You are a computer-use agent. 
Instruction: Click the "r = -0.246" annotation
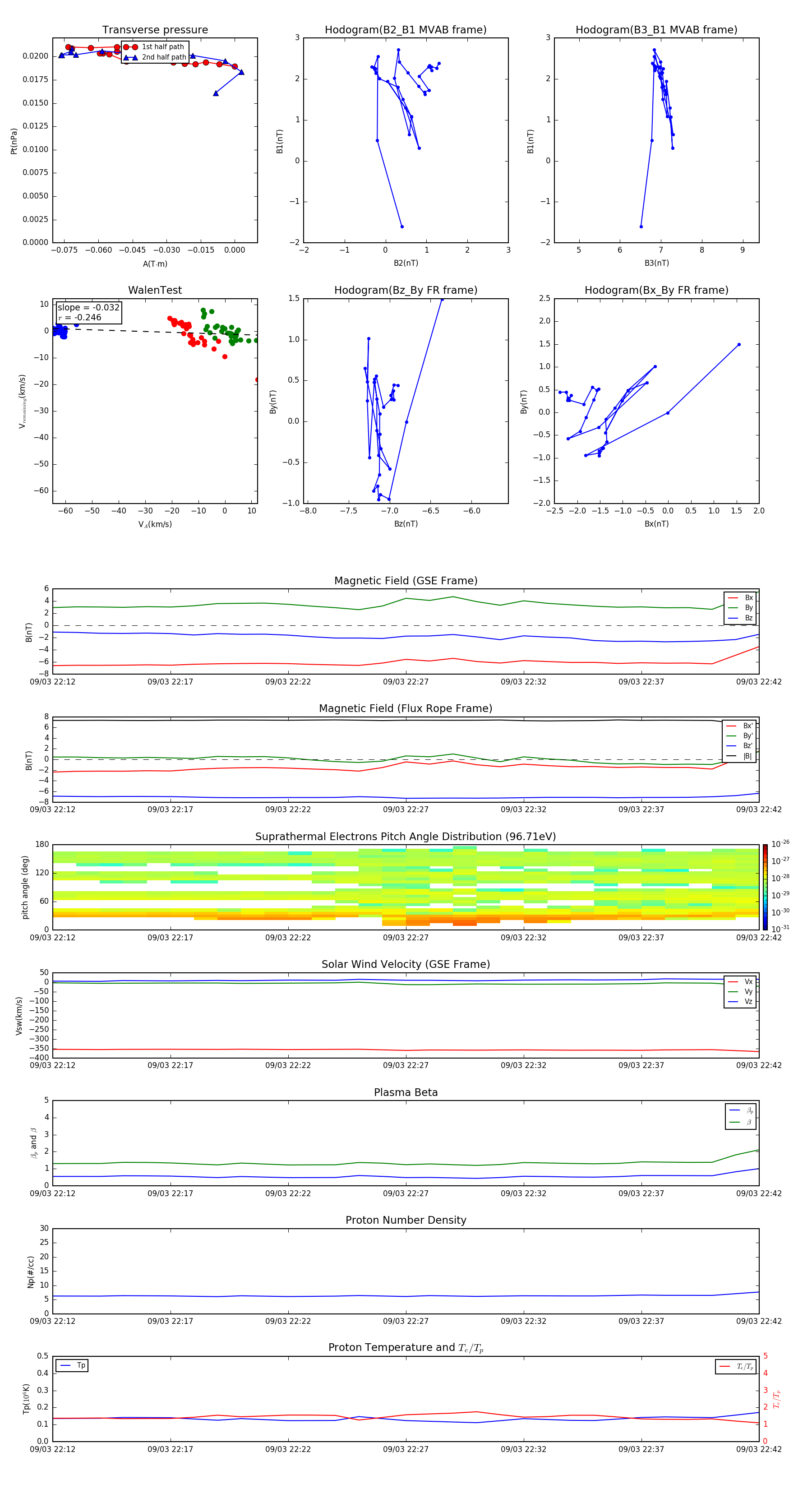click(x=80, y=318)
